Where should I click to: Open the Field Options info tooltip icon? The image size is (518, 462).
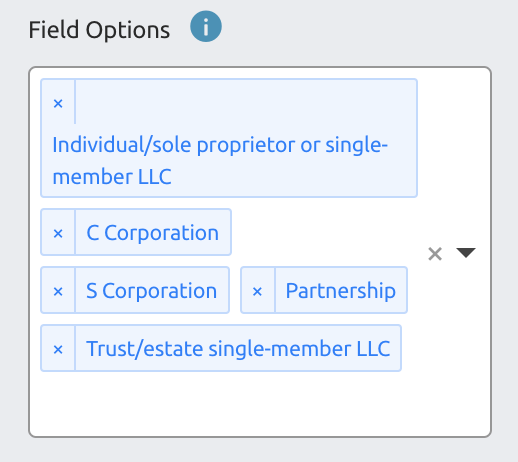(x=206, y=26)
